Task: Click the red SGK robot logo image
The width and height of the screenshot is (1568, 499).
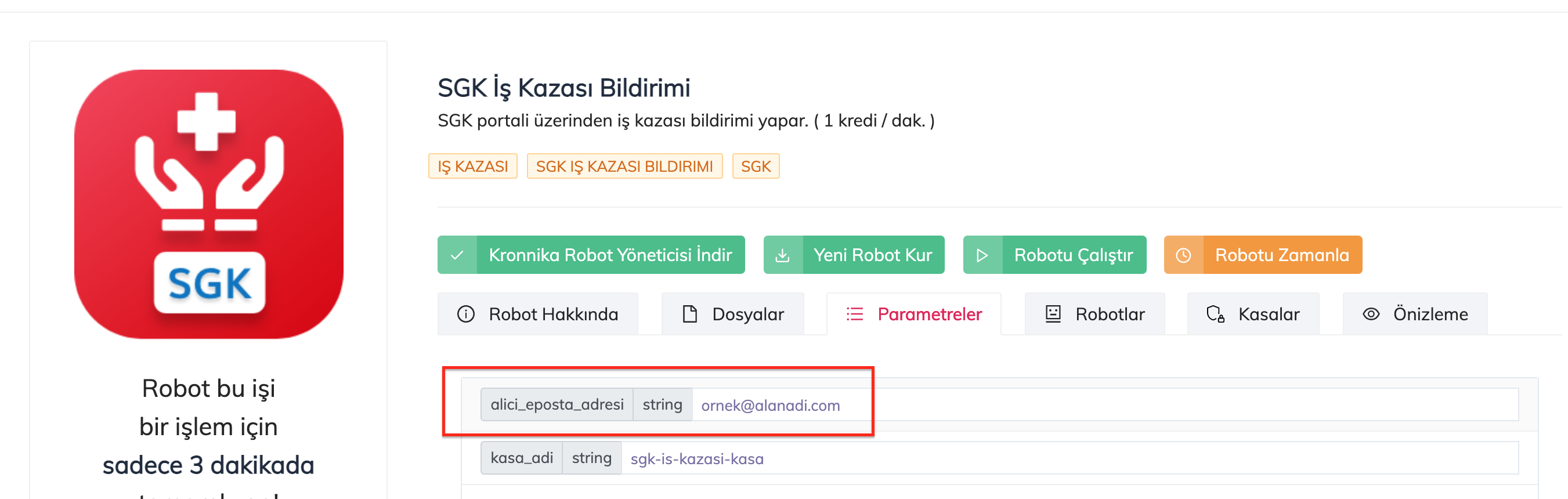Action: 209,204
